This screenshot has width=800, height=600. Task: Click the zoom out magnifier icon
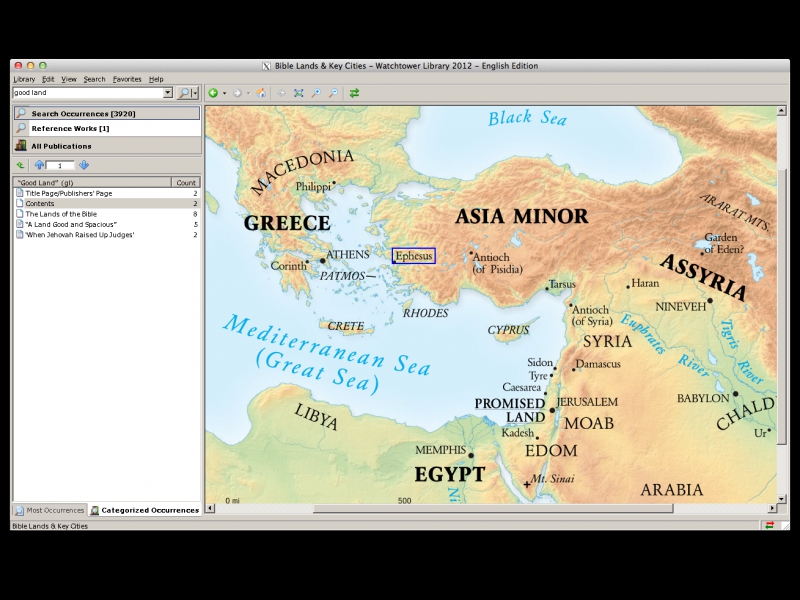click(x=333, y=93)
